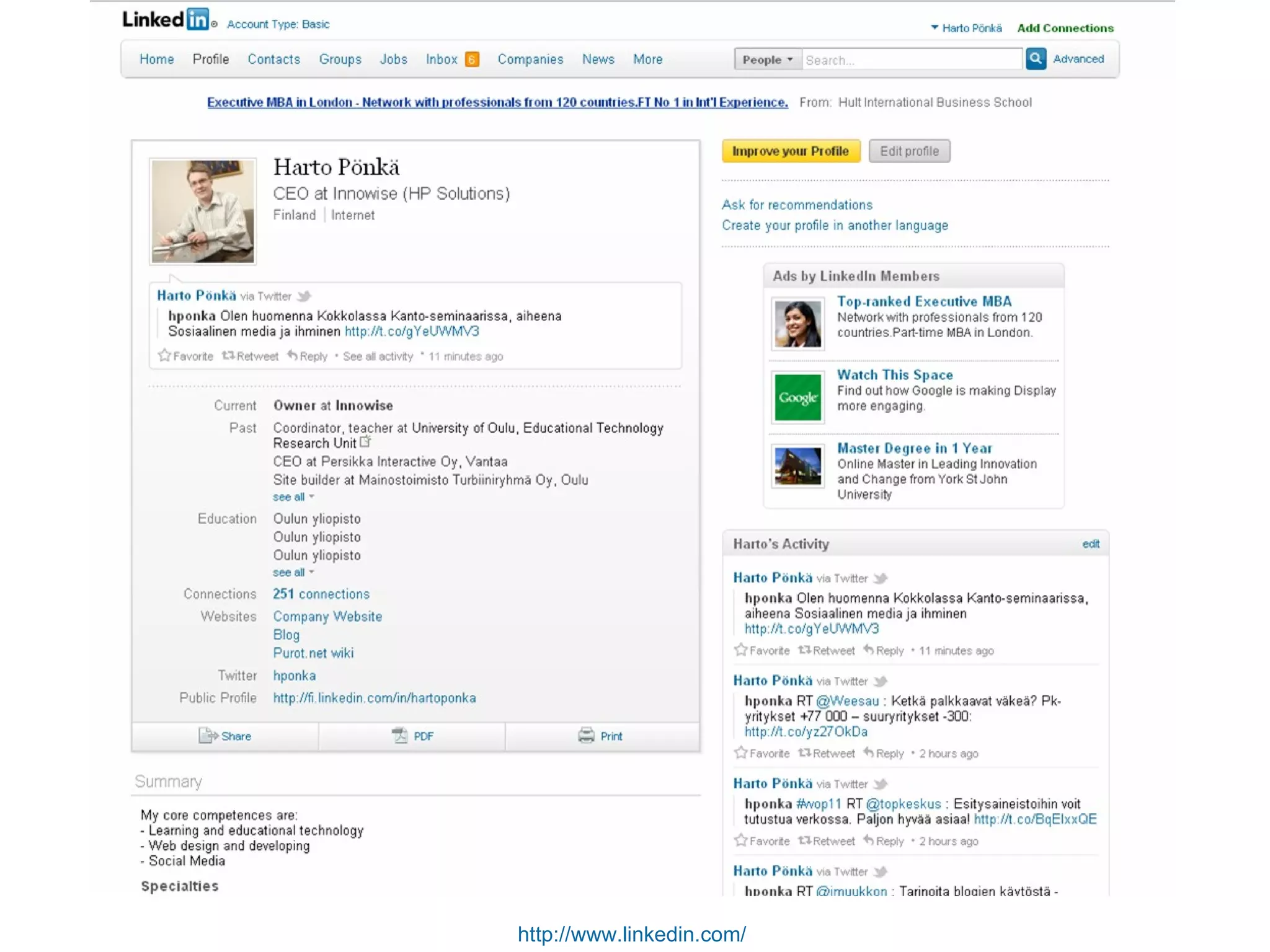This screenshot has width=1270, height=952.
Task: Click Harto Pönkä's profile photo
Action: 203,211
